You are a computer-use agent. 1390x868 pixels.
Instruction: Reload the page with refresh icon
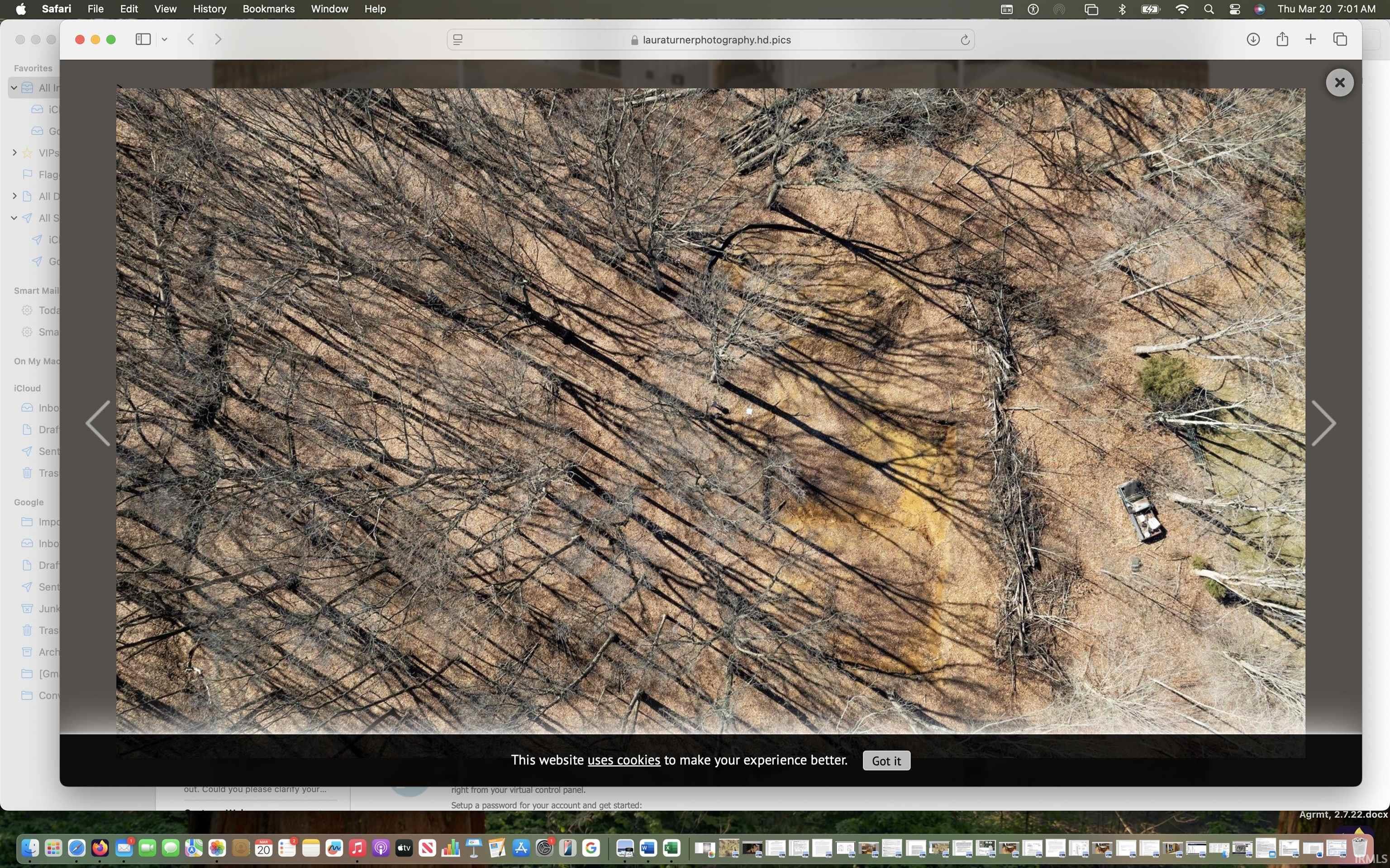[x=965, y=40]
